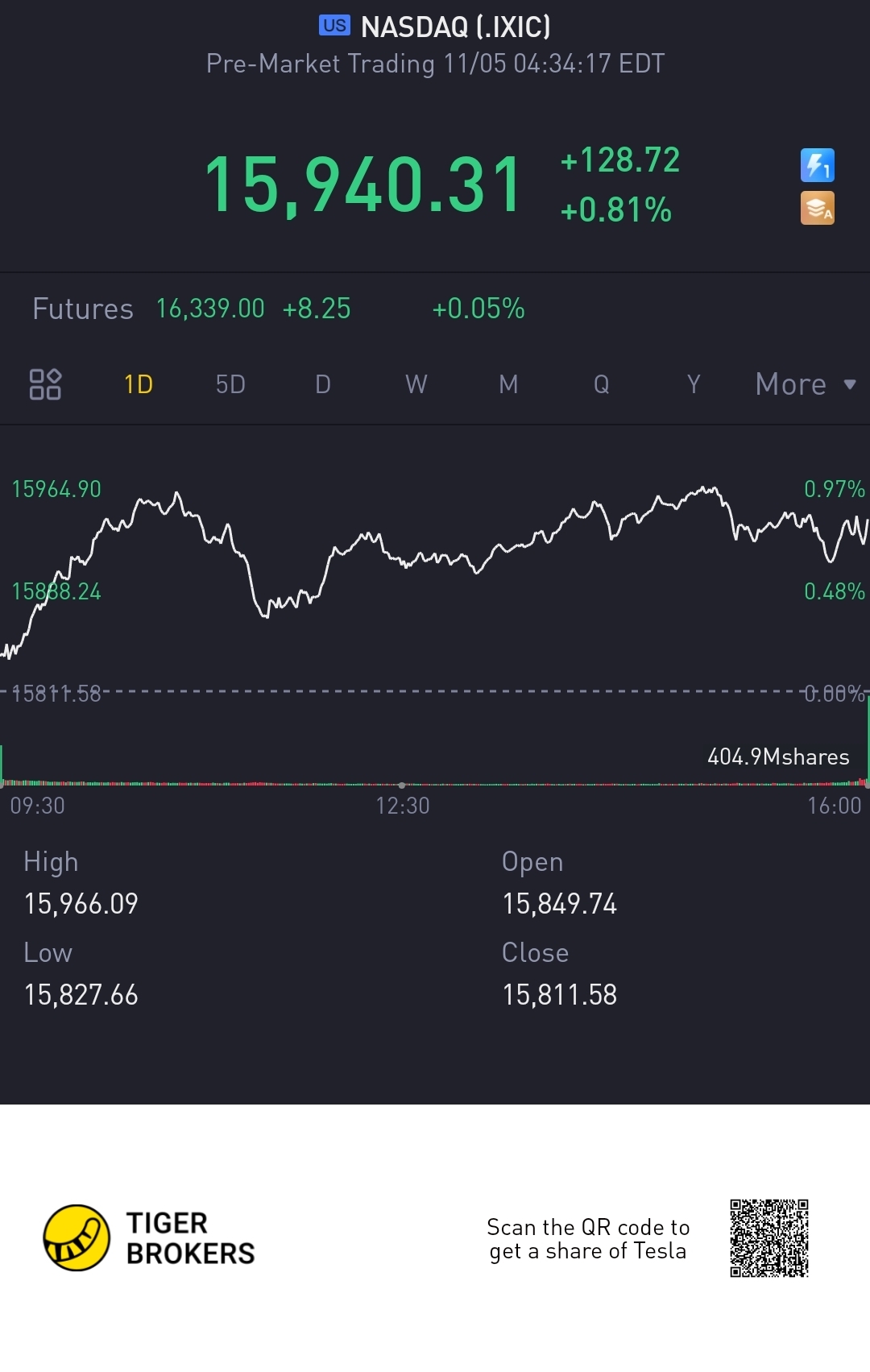Show the monthly M chart
This screenshot has height=1372, width=870.
(x=508, y=384)
